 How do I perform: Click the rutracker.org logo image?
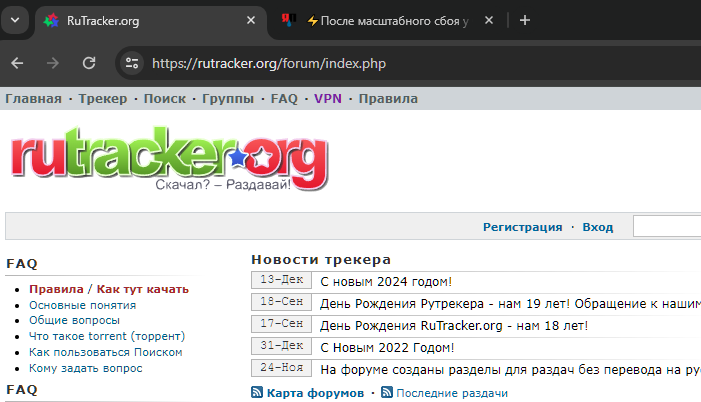point(170,159)
